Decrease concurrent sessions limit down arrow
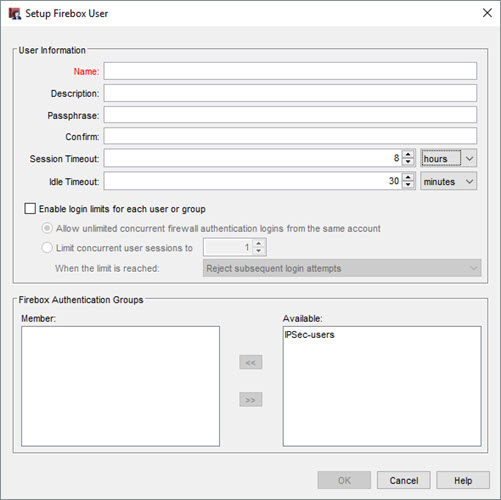The height and width of the screenshot is (500, 501). click(x=259, y=251)
